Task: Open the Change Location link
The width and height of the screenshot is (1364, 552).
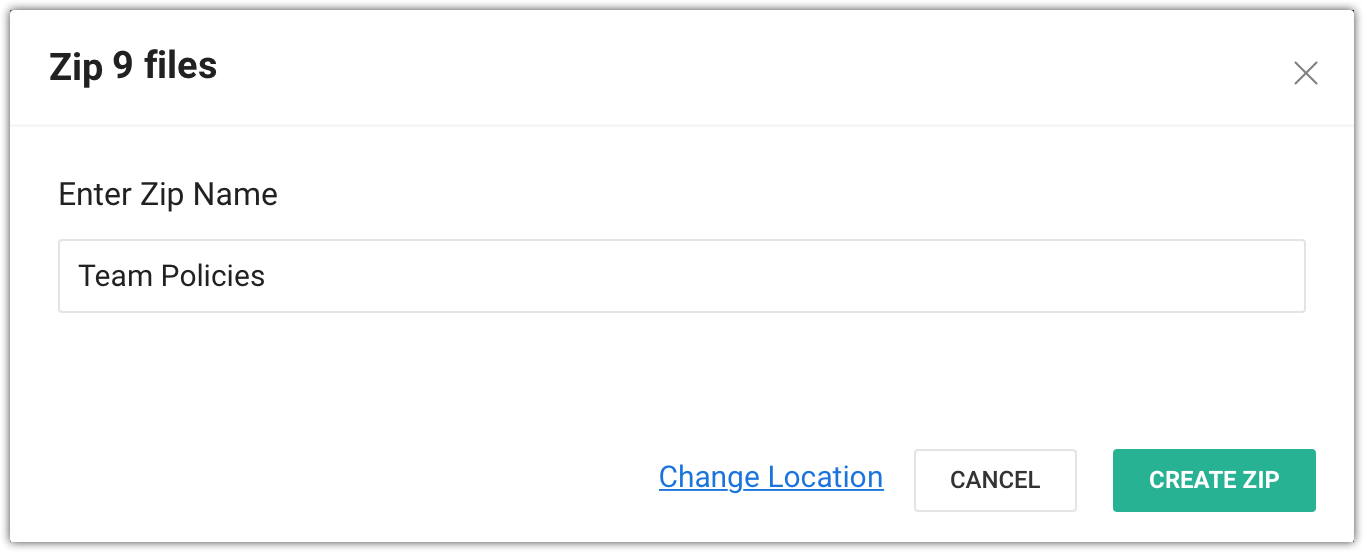Action: [x=771, y=477]
